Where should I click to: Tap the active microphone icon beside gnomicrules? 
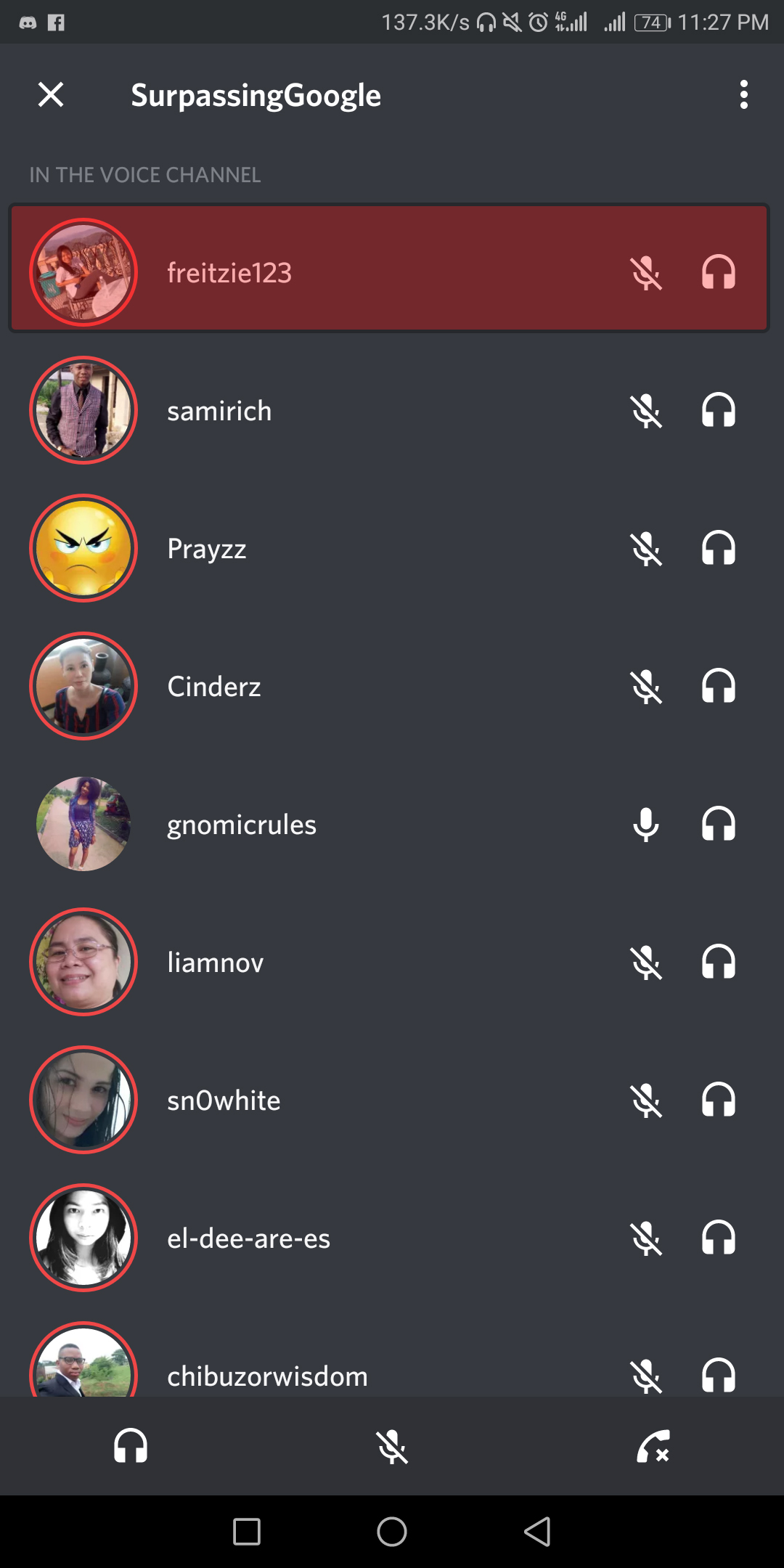[645, 824]
